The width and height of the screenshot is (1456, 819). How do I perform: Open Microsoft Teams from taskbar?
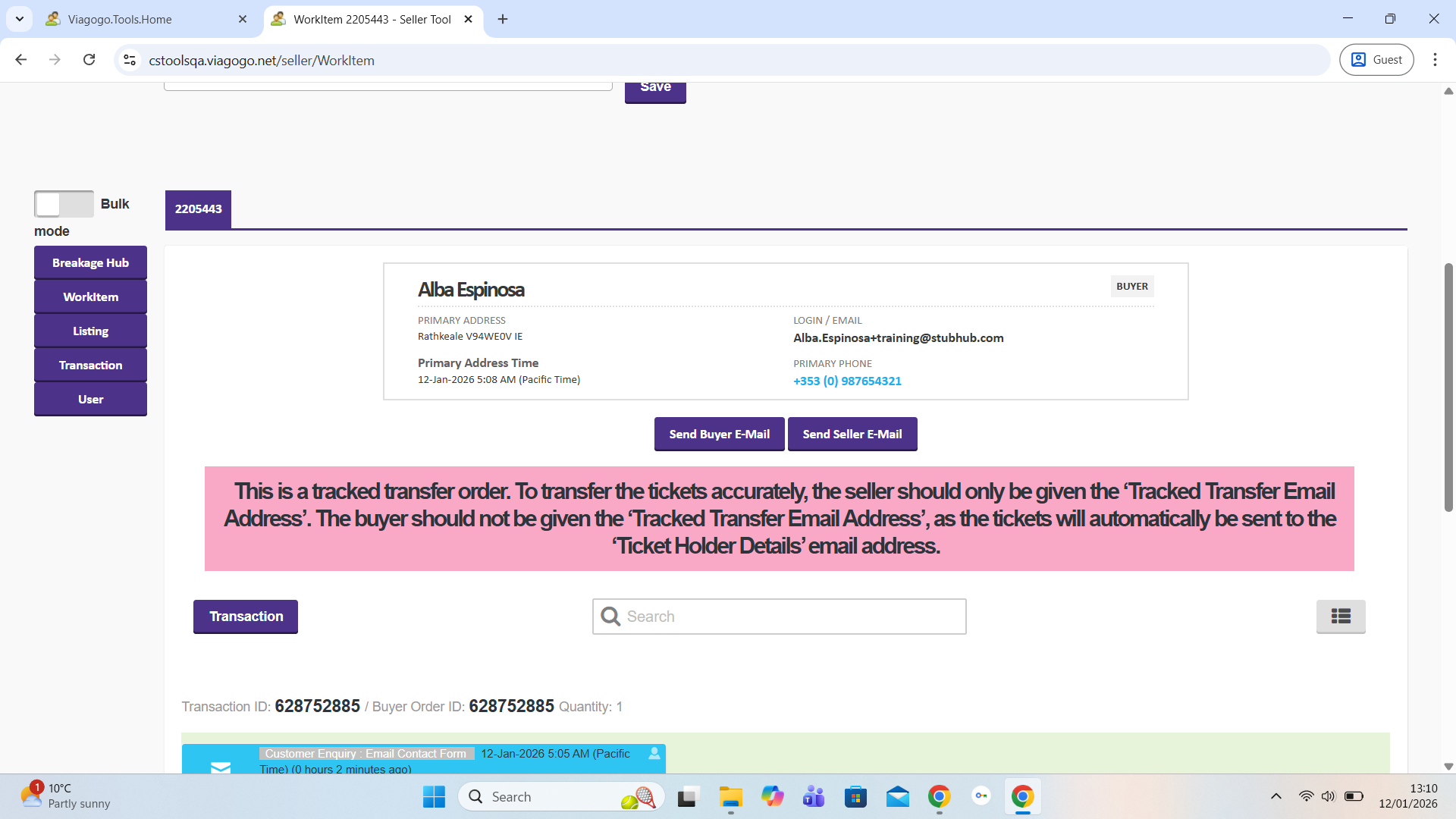pos(814,796)
